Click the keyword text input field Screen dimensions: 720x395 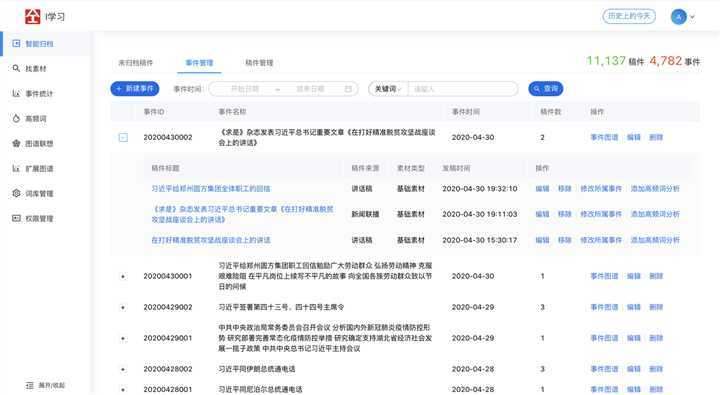pos(463,89)
